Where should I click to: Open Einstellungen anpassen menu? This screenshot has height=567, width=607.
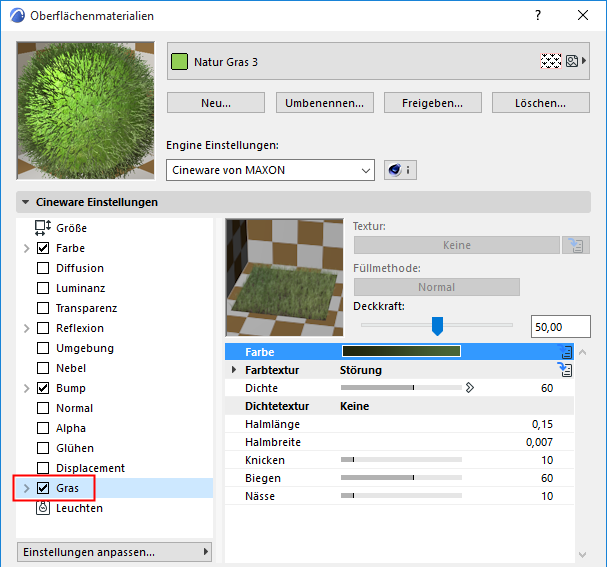pyautogui.click(x=115, y=552)
